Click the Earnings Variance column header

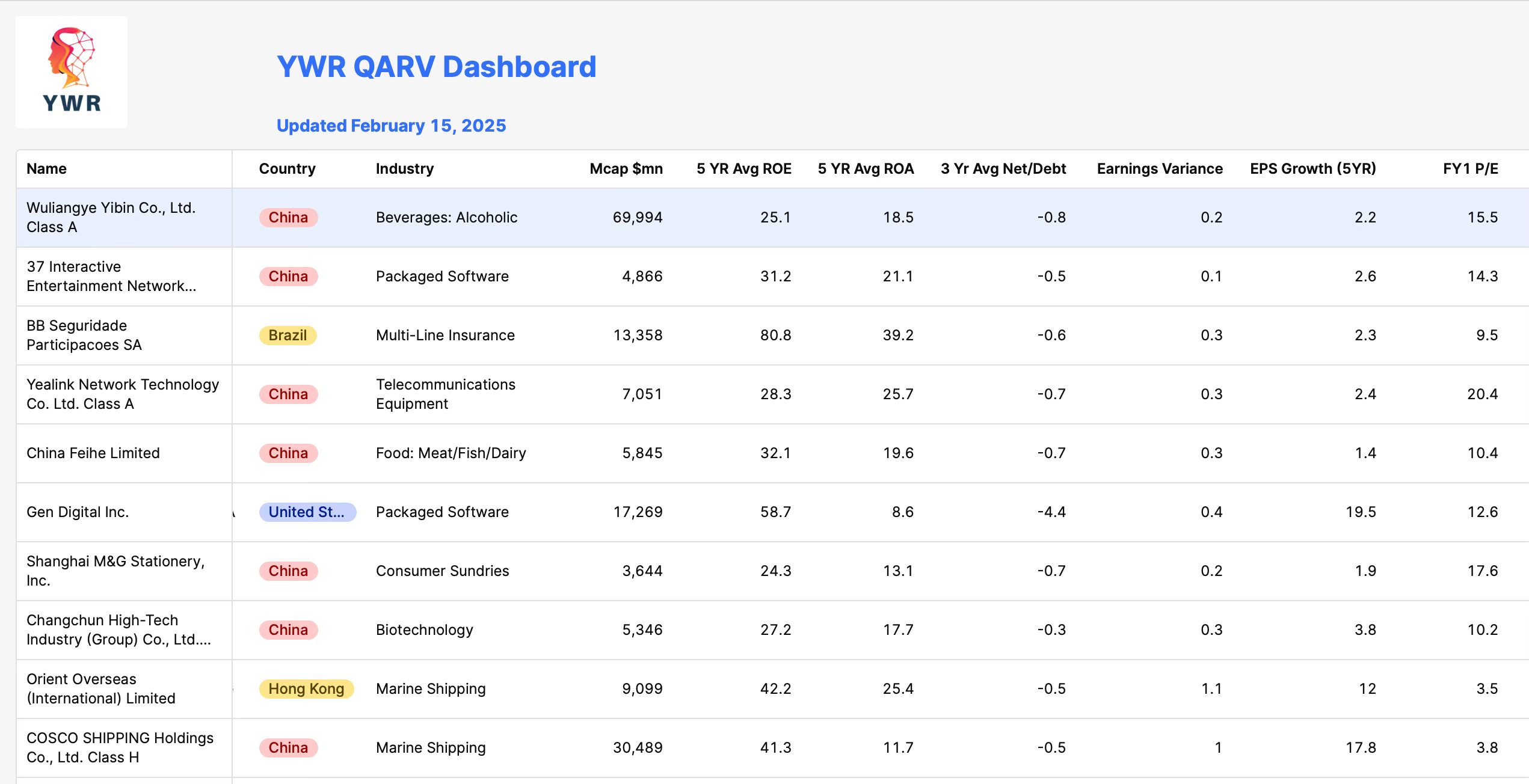[1160, 169]
